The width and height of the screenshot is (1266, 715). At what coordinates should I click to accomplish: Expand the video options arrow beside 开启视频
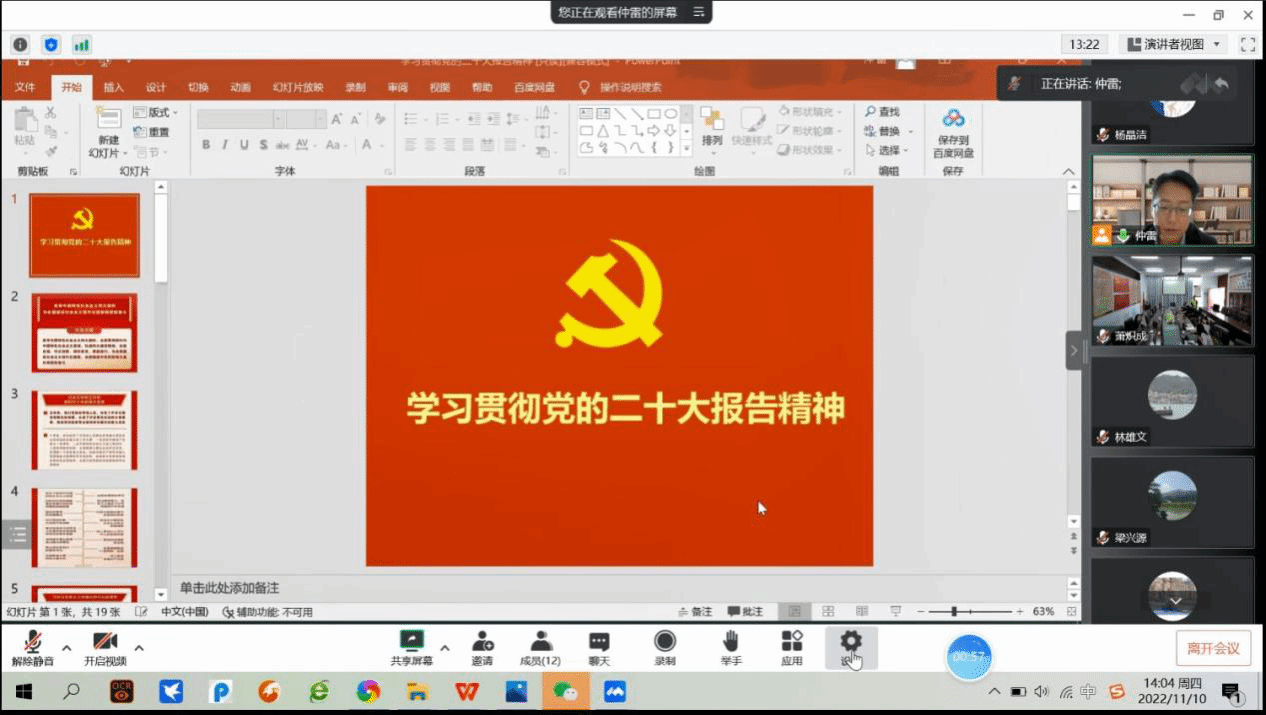139,648
